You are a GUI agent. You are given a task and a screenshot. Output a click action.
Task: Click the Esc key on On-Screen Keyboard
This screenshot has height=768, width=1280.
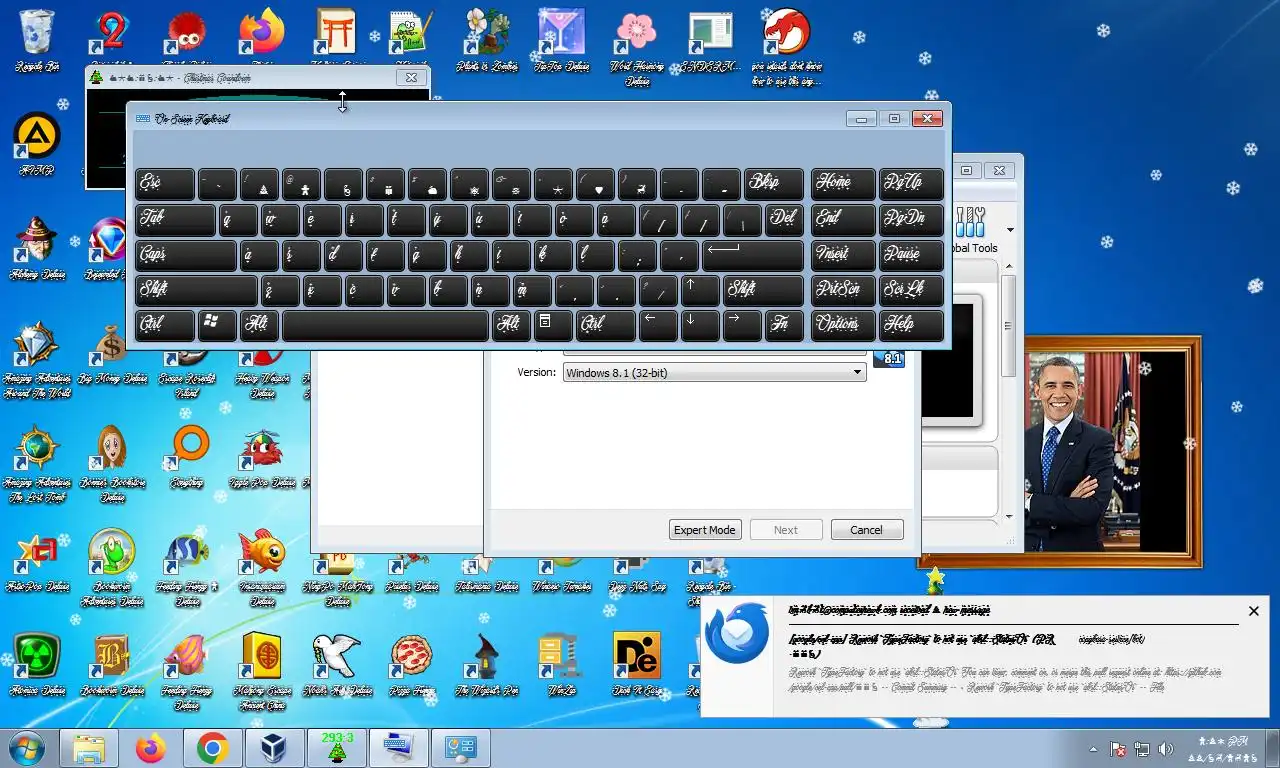[x=165, y=183]
